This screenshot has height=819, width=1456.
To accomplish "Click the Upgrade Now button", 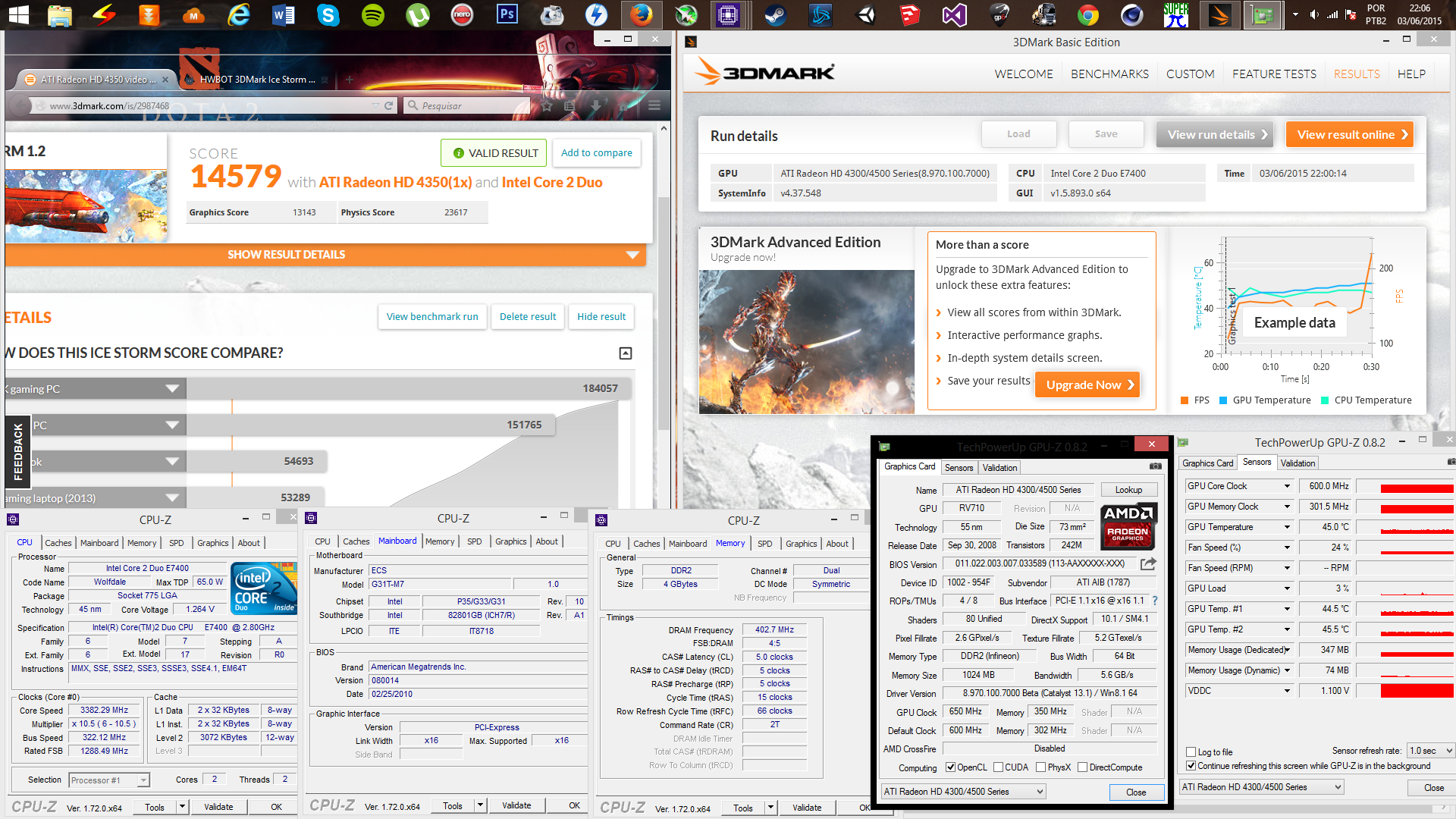I will tap(1088, 384).
